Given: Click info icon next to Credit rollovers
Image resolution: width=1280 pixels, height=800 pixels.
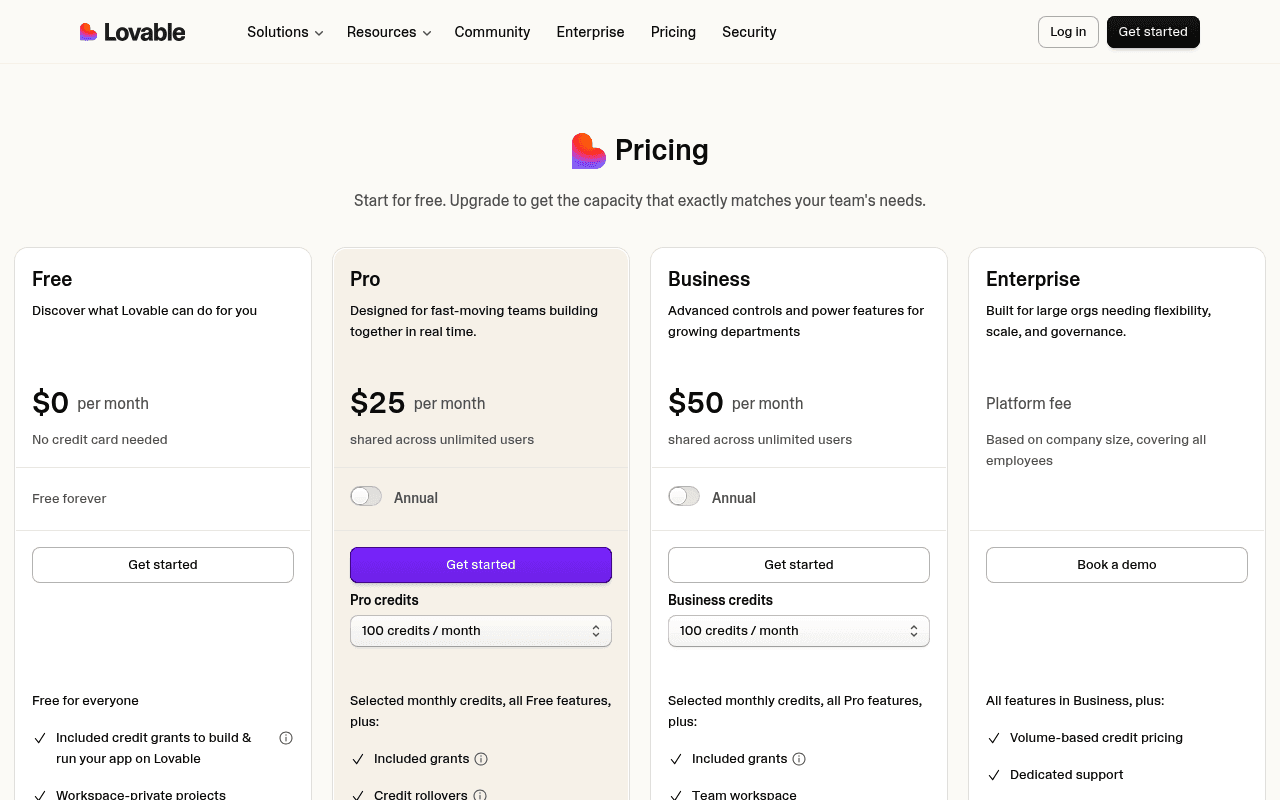Looking at the screenshot, I should pyautogui.click(x=480, y=795).
